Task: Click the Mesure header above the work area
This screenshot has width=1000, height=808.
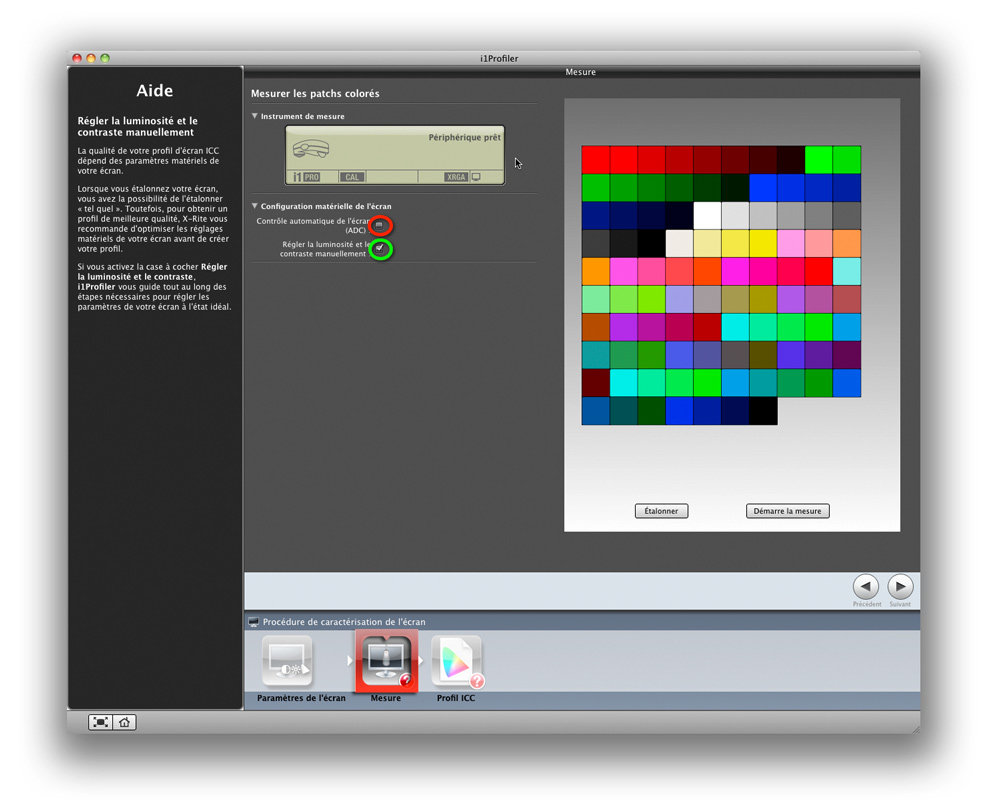Action: point(580,72)
